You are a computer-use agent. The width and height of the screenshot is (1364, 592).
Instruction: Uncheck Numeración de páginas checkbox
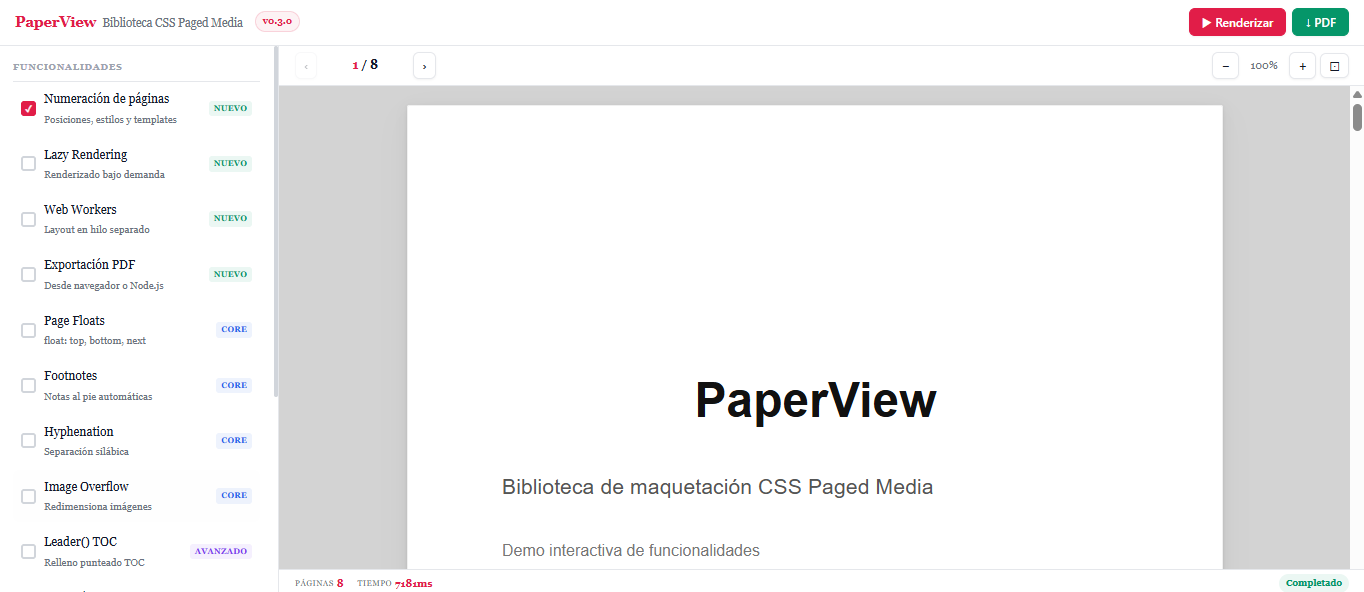point(28,108)
